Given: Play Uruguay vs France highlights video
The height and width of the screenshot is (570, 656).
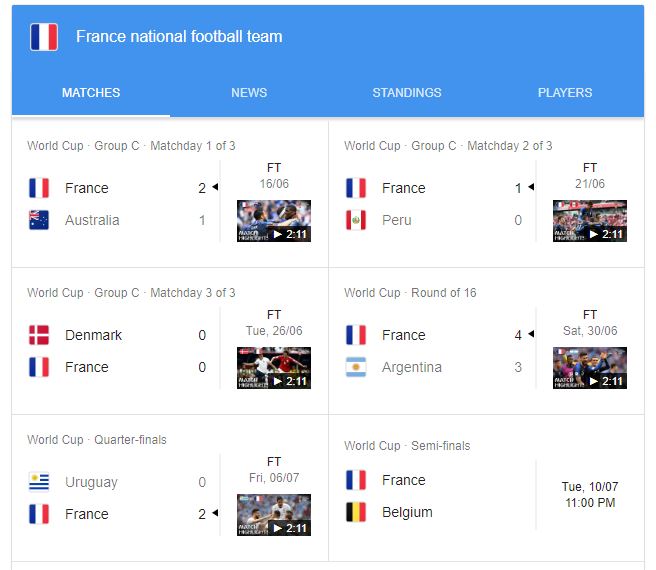Looking at the screenshot, I should coord(274,515).
